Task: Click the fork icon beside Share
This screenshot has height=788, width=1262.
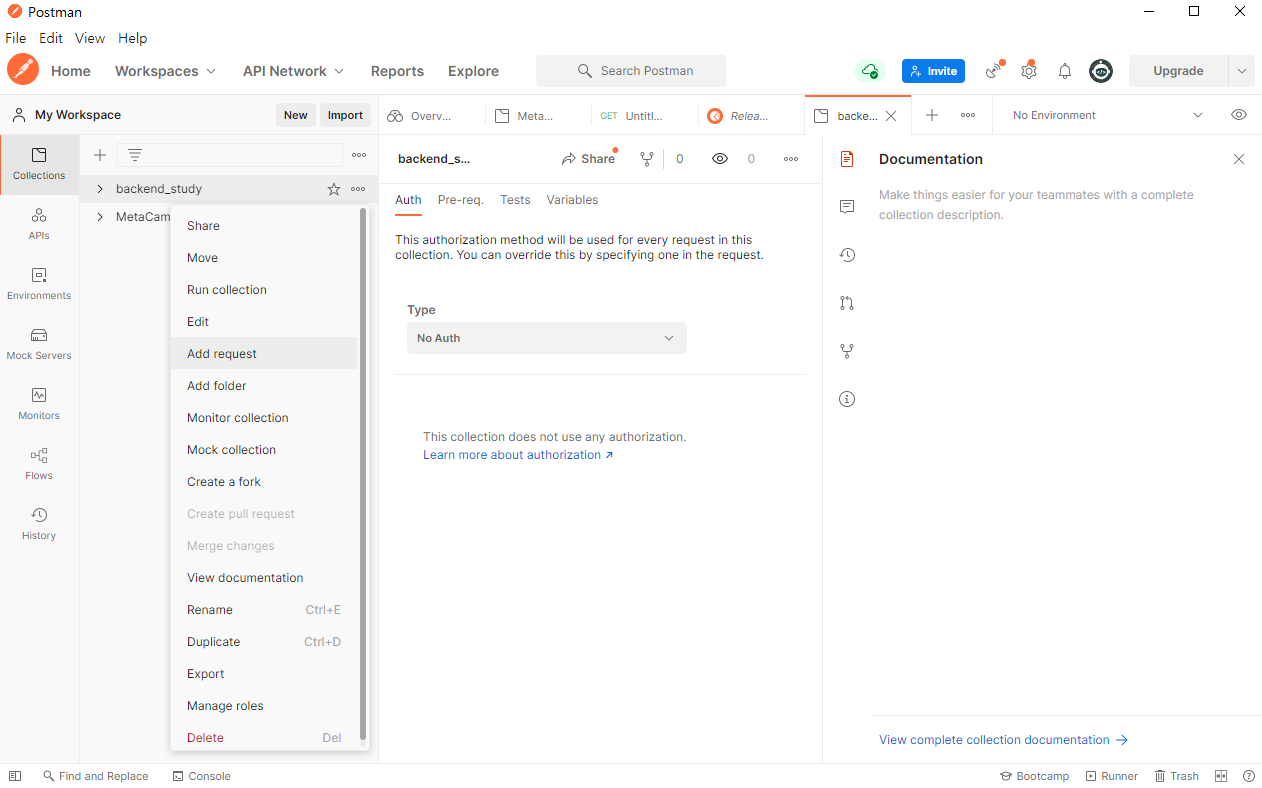Action: [647, 159]
